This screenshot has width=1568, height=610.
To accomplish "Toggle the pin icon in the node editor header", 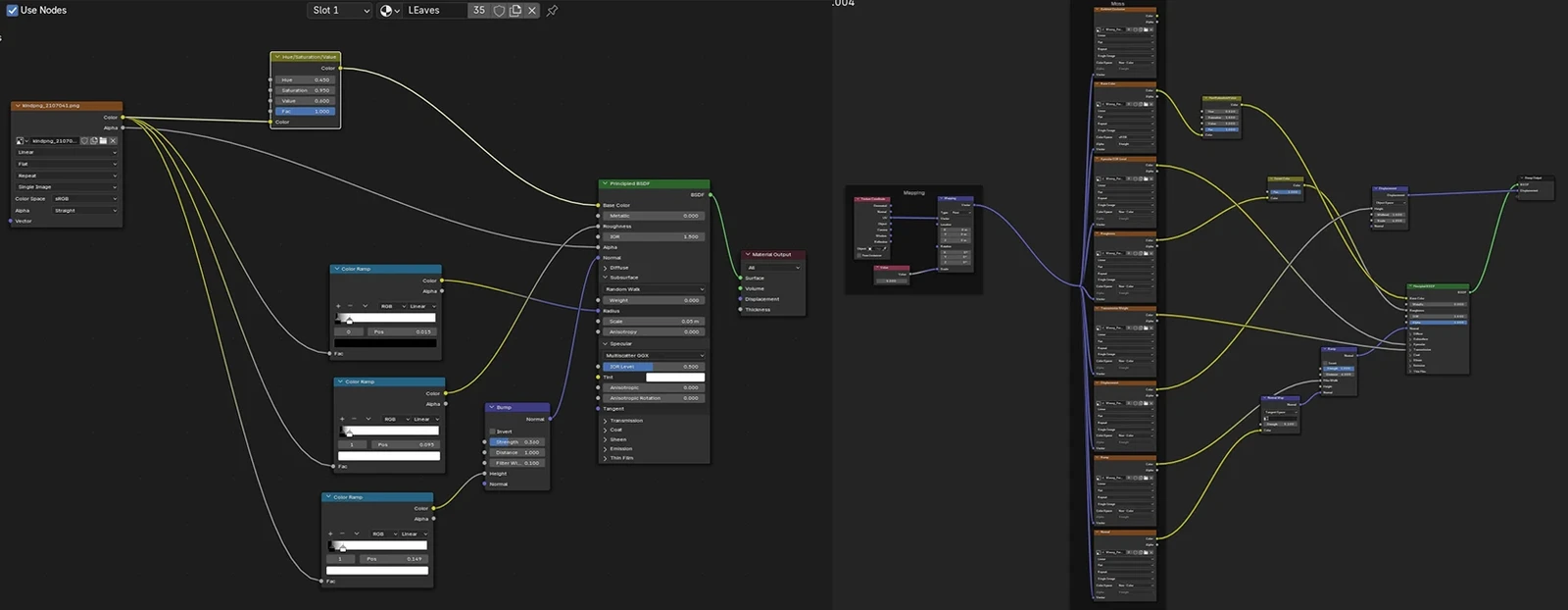I will point(553,10).
